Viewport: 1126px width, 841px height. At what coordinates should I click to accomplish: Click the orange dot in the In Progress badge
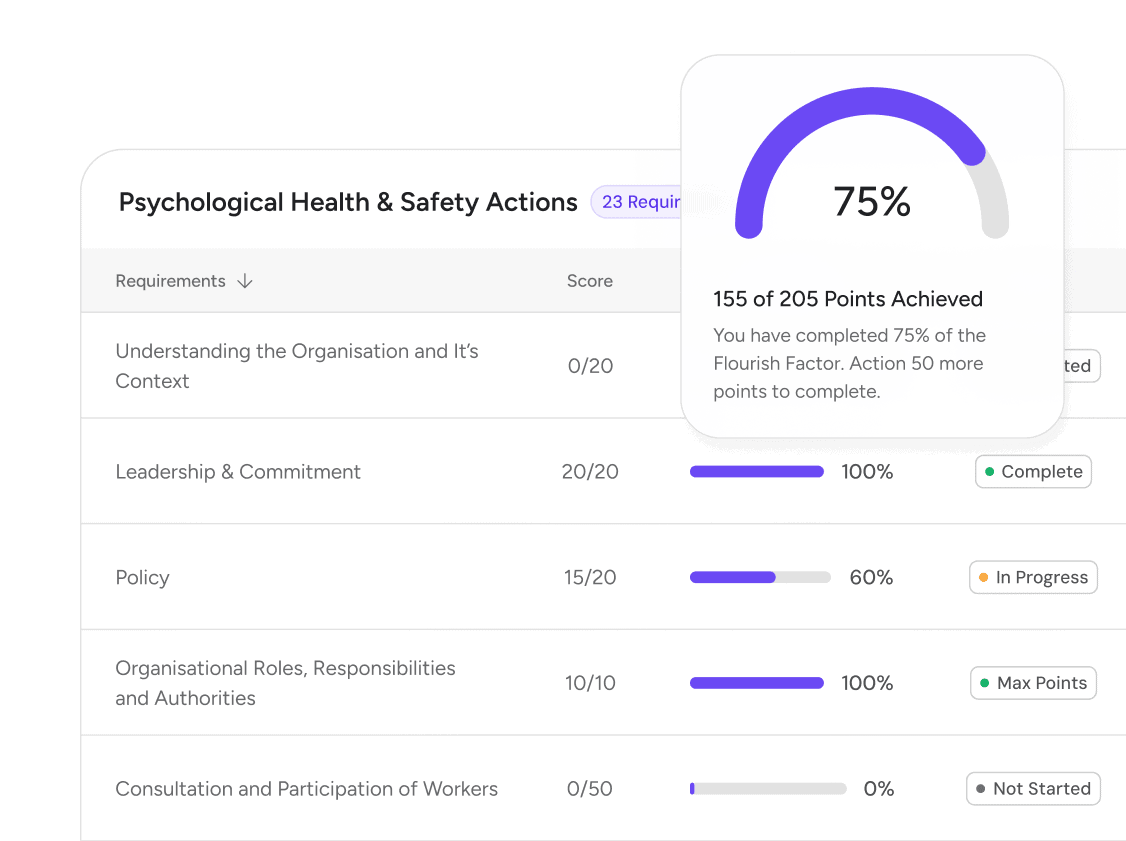(984, 577)
